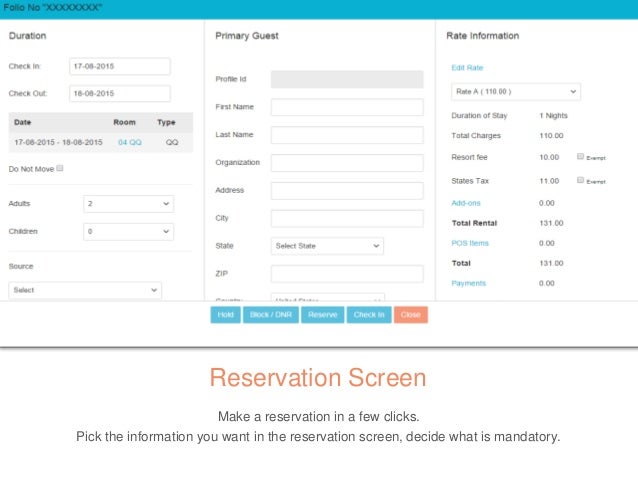This screenshot has width=638, height=479.
Task: Click the States Tax 11.00 value
Action: [549, 181]
